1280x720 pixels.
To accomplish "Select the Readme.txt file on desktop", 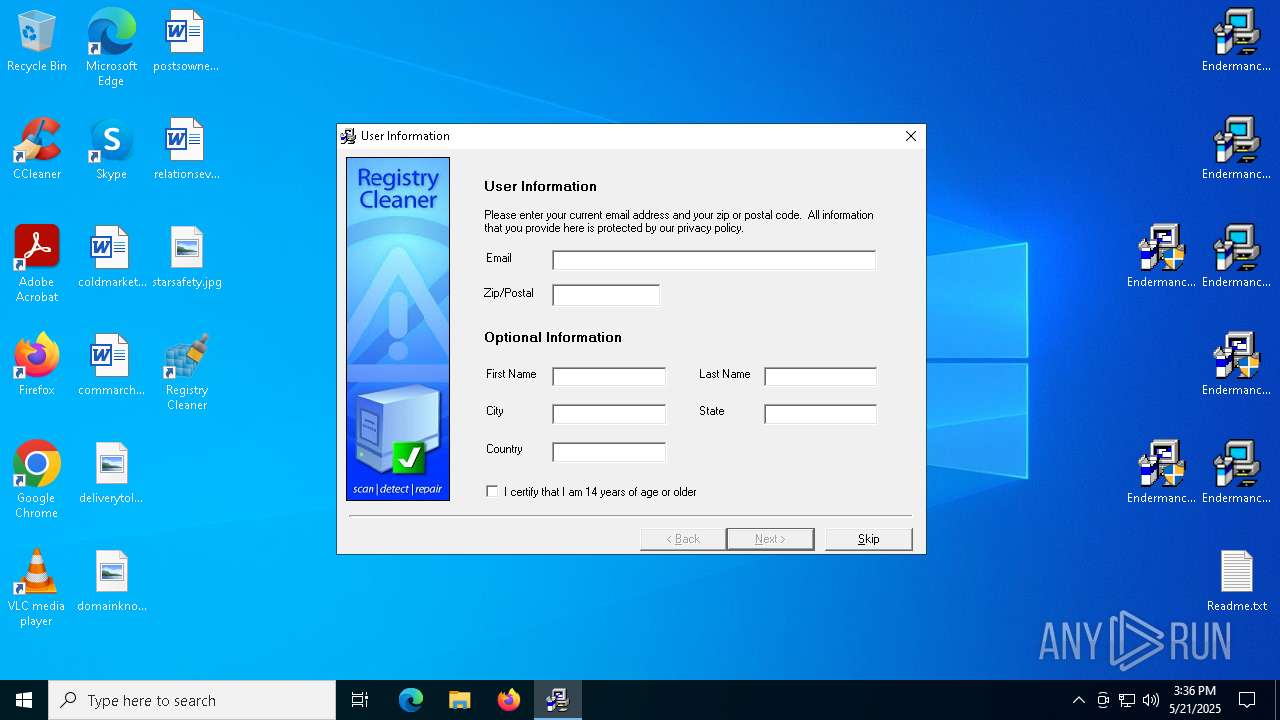I will [1237, 582].
